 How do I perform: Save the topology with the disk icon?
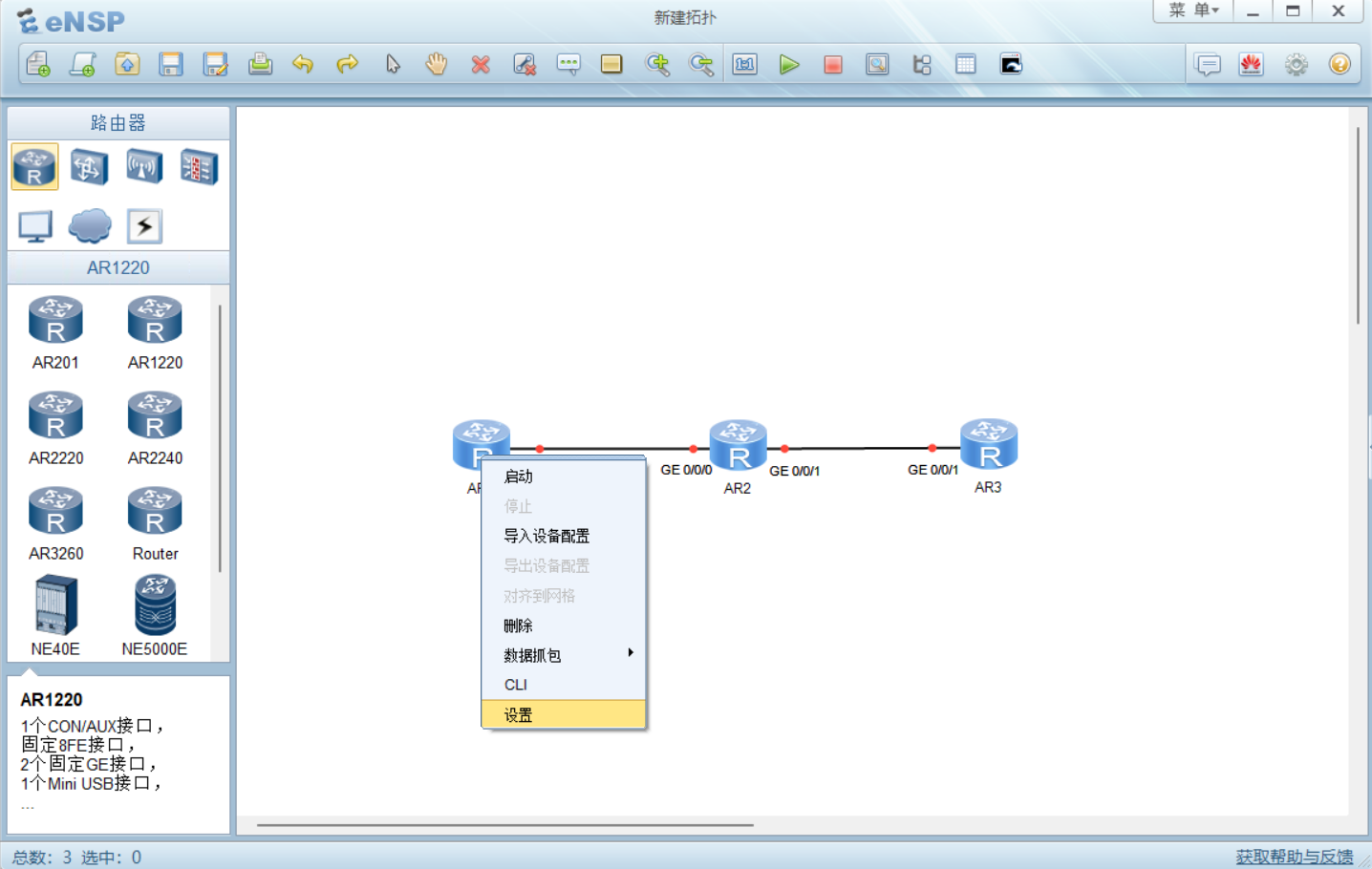[171, 64]
